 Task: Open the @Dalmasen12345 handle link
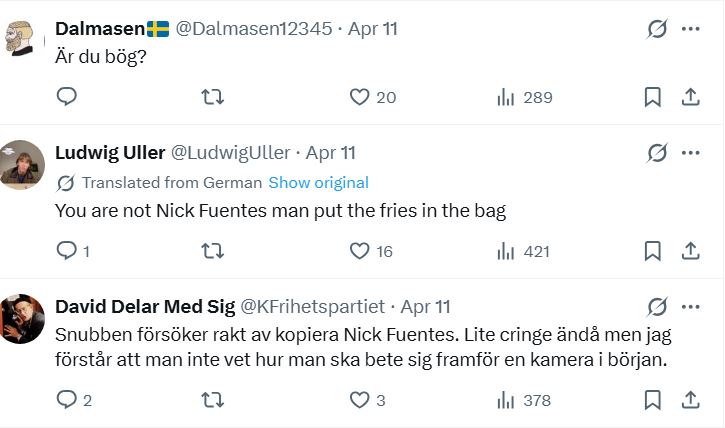[253, 29]
